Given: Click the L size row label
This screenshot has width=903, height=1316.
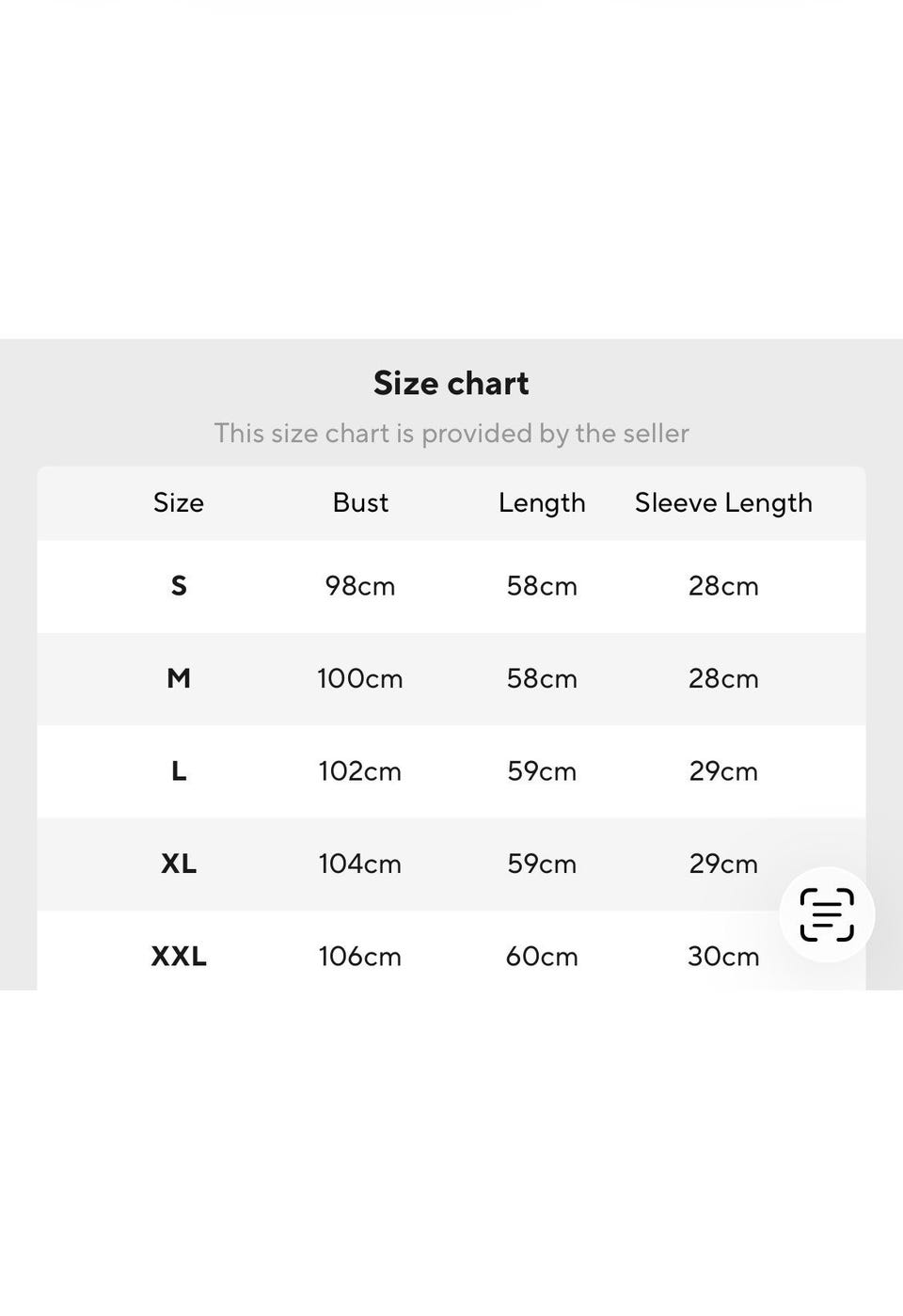Looking at the screenshot, I should [179, 771].
